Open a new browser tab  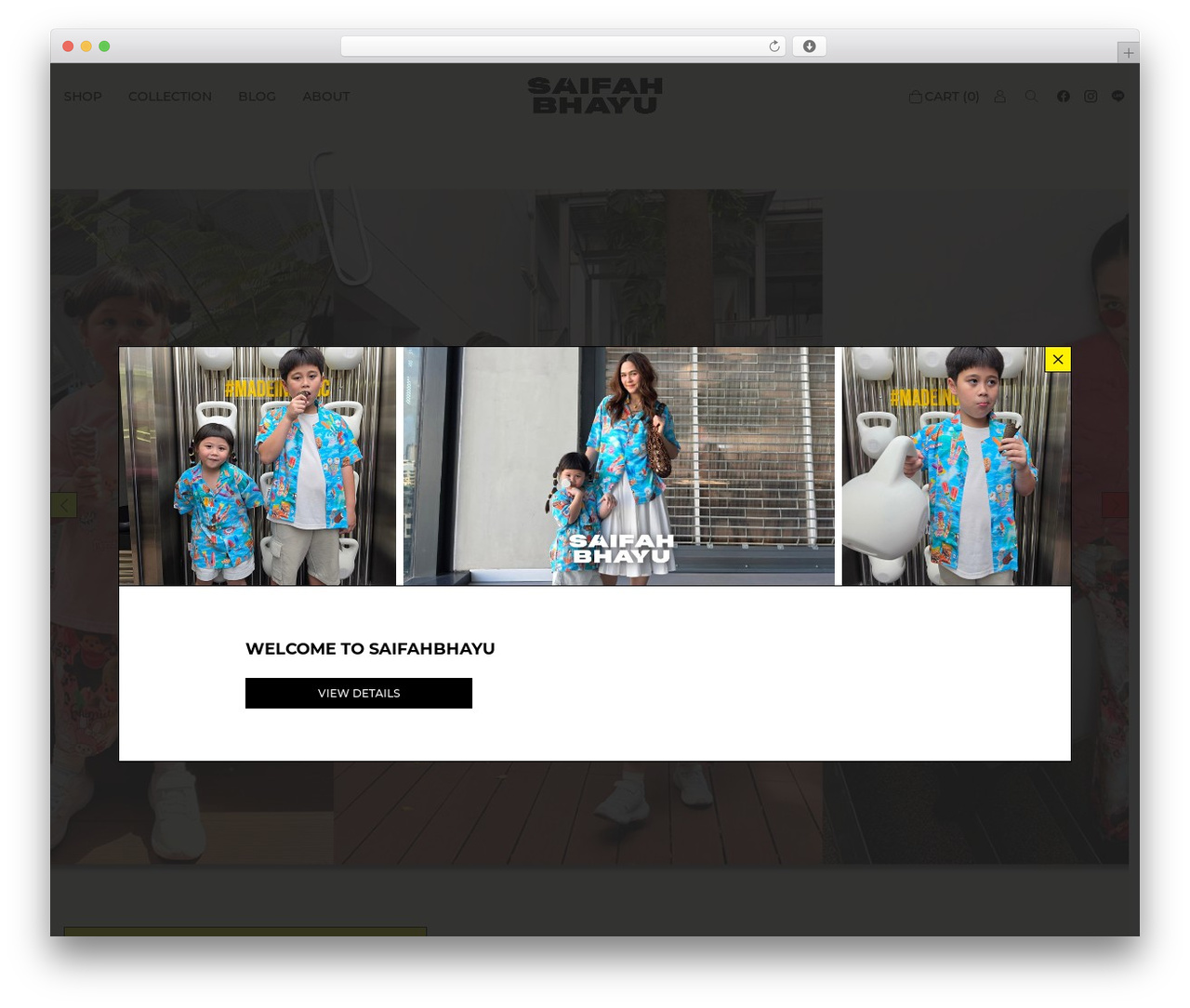pyautogui.click(x=1128, y=53)
